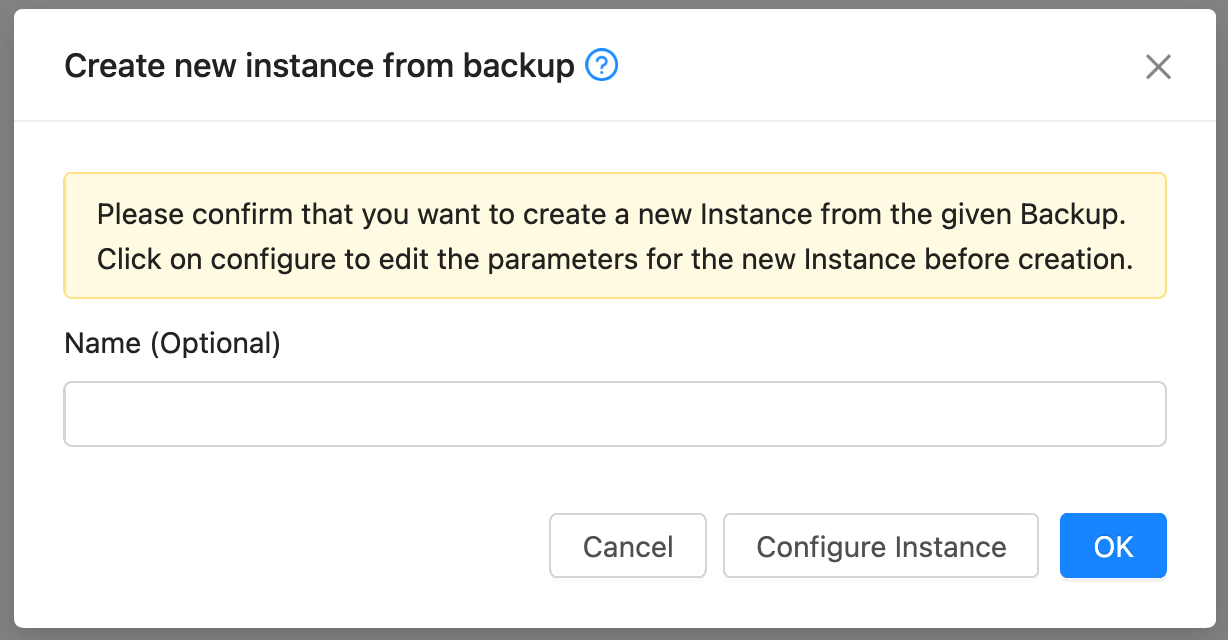Click Configure Instance to edit parameters
Image resolution: width=1228 pixels, height=640 pixels.
pos(880,546)
